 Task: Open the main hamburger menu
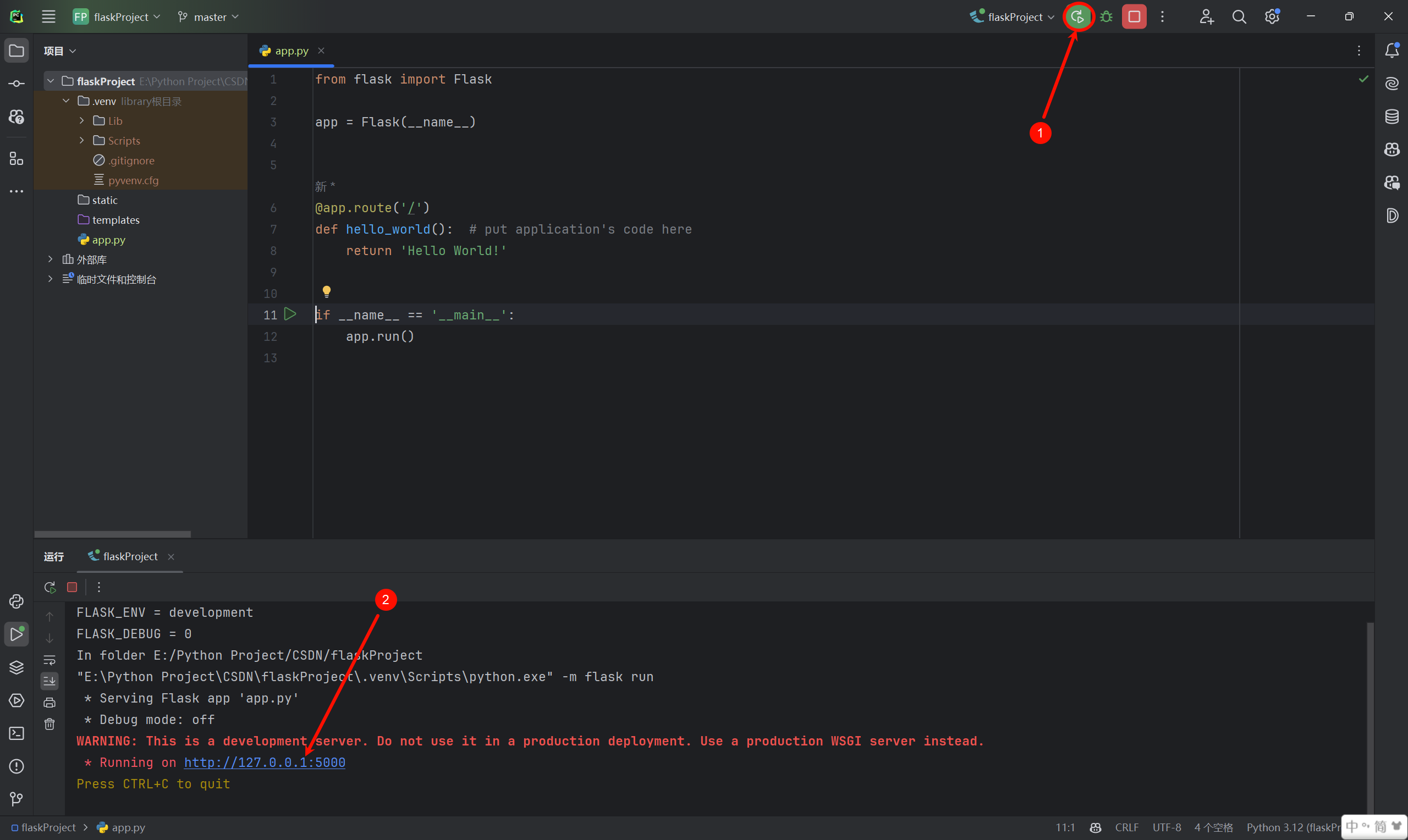click(49, 16)
